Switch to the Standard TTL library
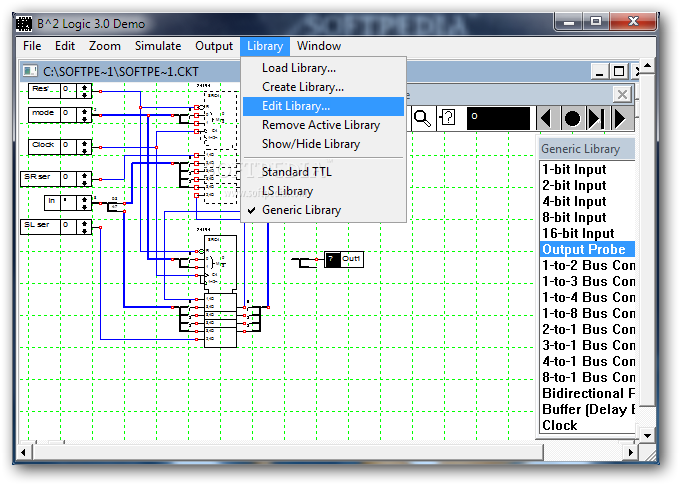 (x=324, y=172)
